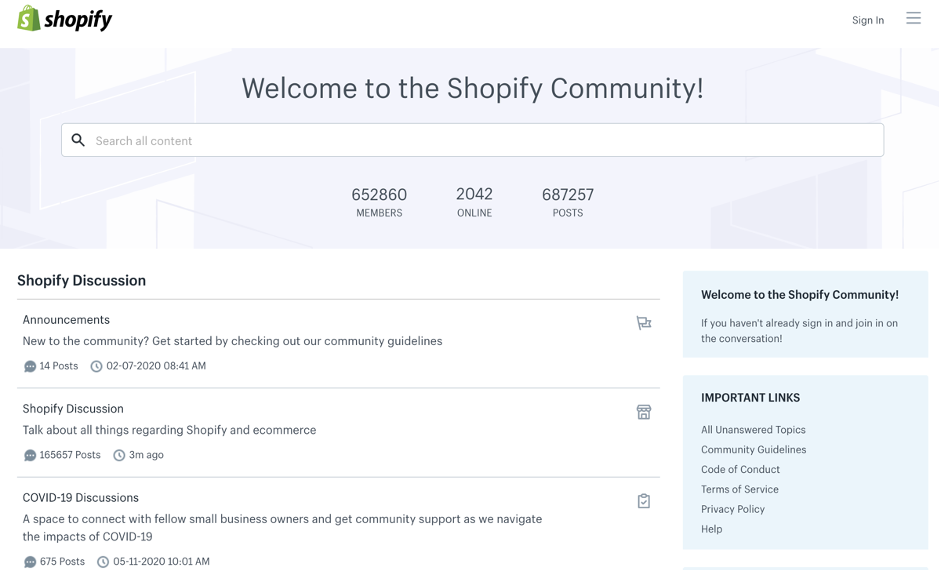939x570 pixels.
Task: Click the large Welcome banner title
Action: (472, 88)
